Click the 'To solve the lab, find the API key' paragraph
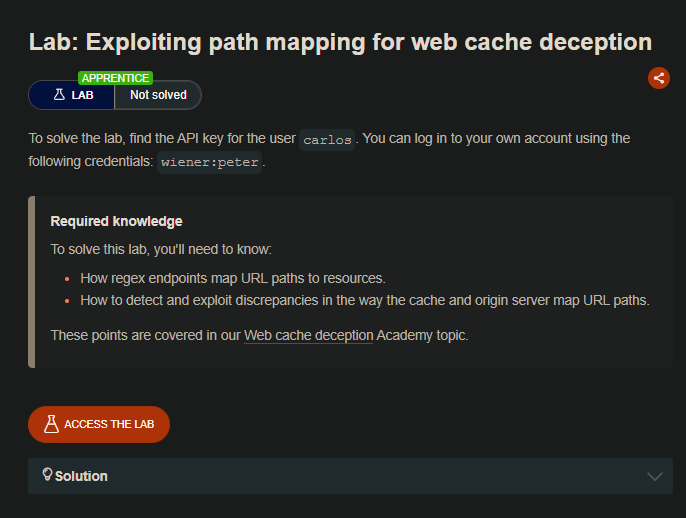686x518 pixels. 160,138
